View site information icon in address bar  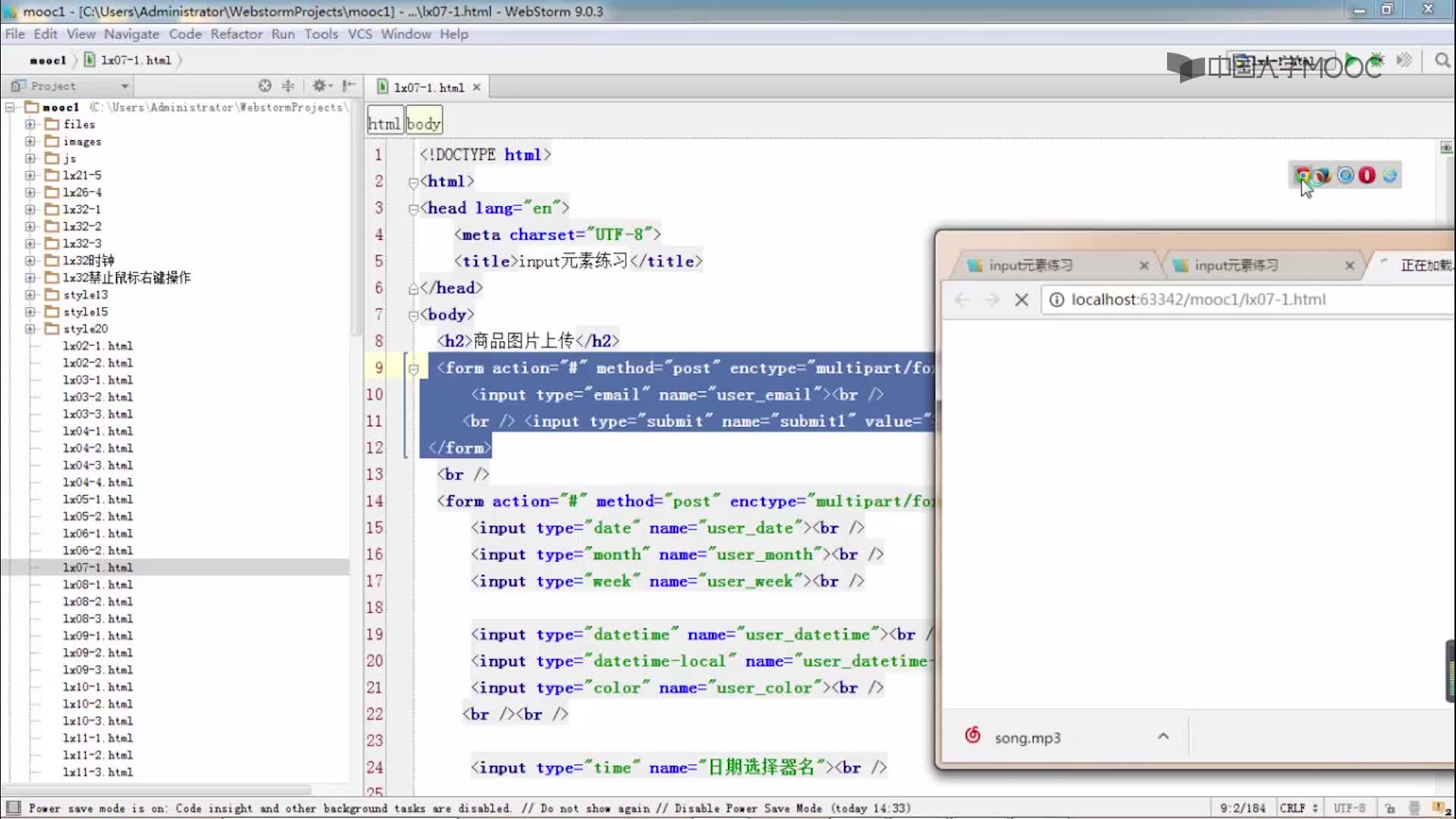[1056, 300]
